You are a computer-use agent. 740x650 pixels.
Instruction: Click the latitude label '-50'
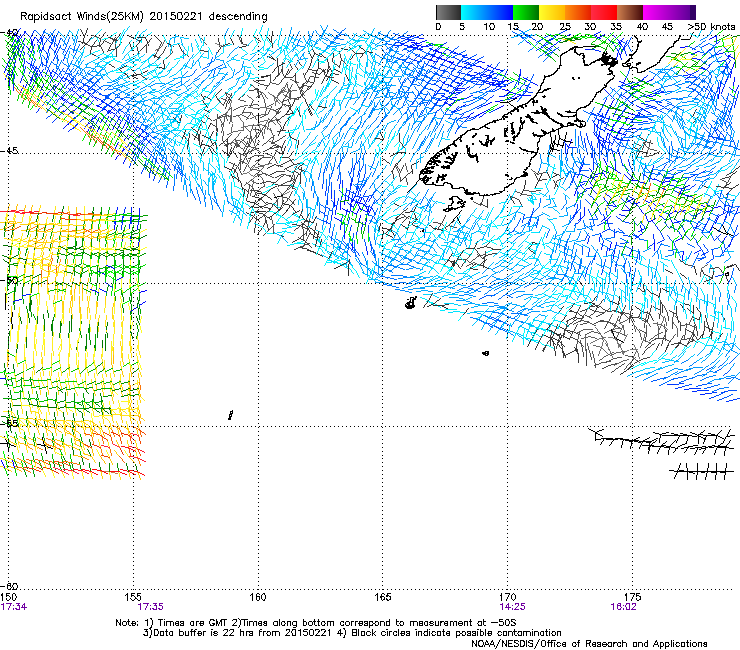(9, 280)
